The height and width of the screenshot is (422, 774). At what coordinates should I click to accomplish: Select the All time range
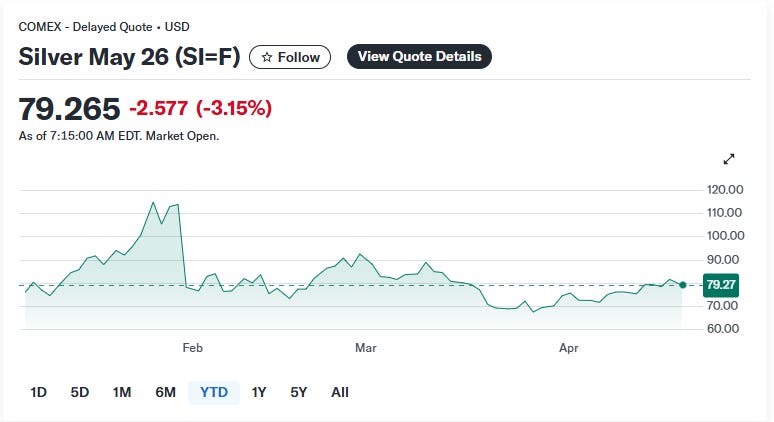340,392
